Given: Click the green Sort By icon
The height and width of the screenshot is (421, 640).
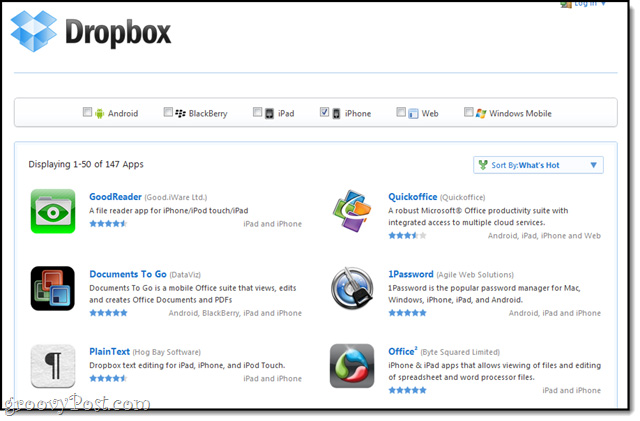Looking at the screenshot, I should tap(483, 165).
